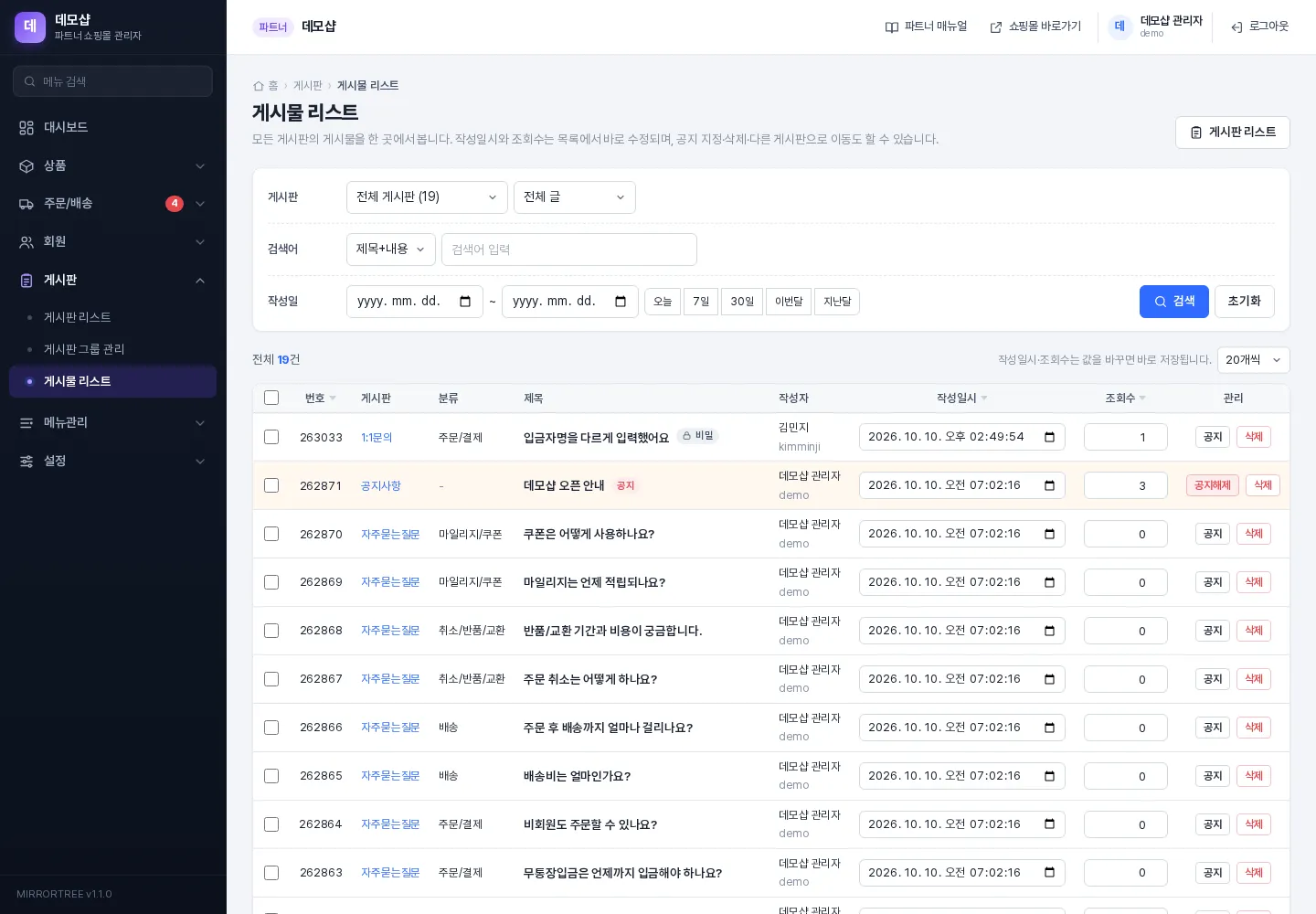Click calendar icon in row 262866 date field
The width and height of the screenshot is (1316, 914).
point(1049,728)
